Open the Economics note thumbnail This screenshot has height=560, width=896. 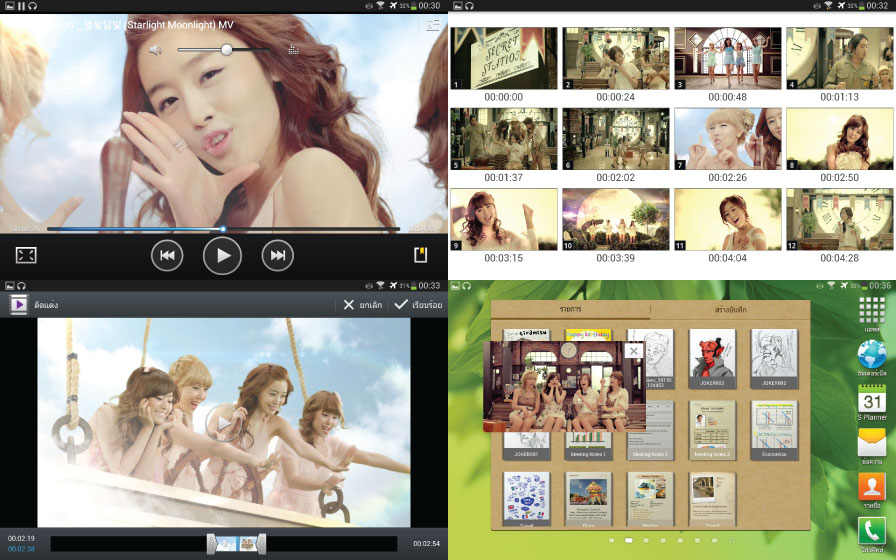point(774,430)
